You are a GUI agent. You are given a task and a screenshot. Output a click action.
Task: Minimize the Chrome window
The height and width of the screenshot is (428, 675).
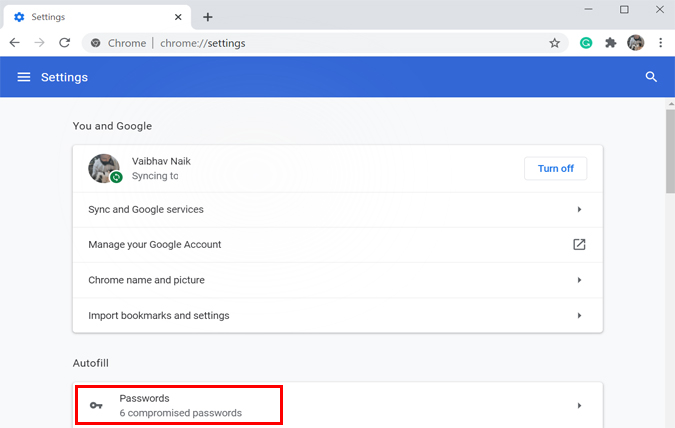click(x=588, y=9)
